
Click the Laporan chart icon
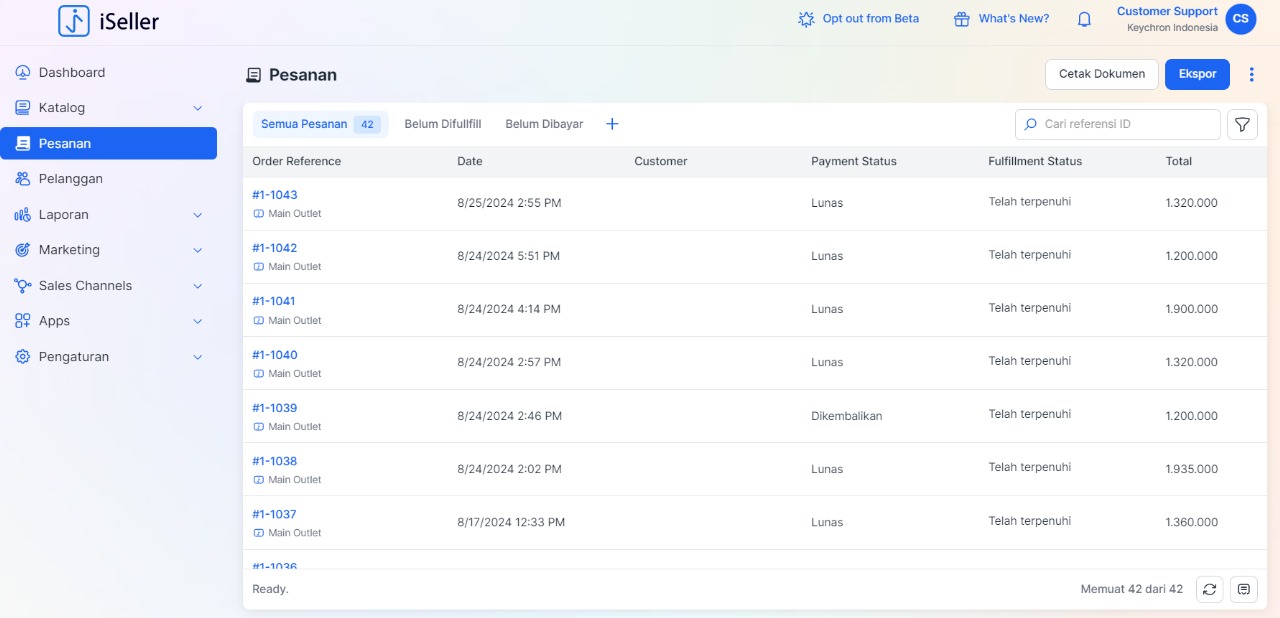[x=22, y=214]
